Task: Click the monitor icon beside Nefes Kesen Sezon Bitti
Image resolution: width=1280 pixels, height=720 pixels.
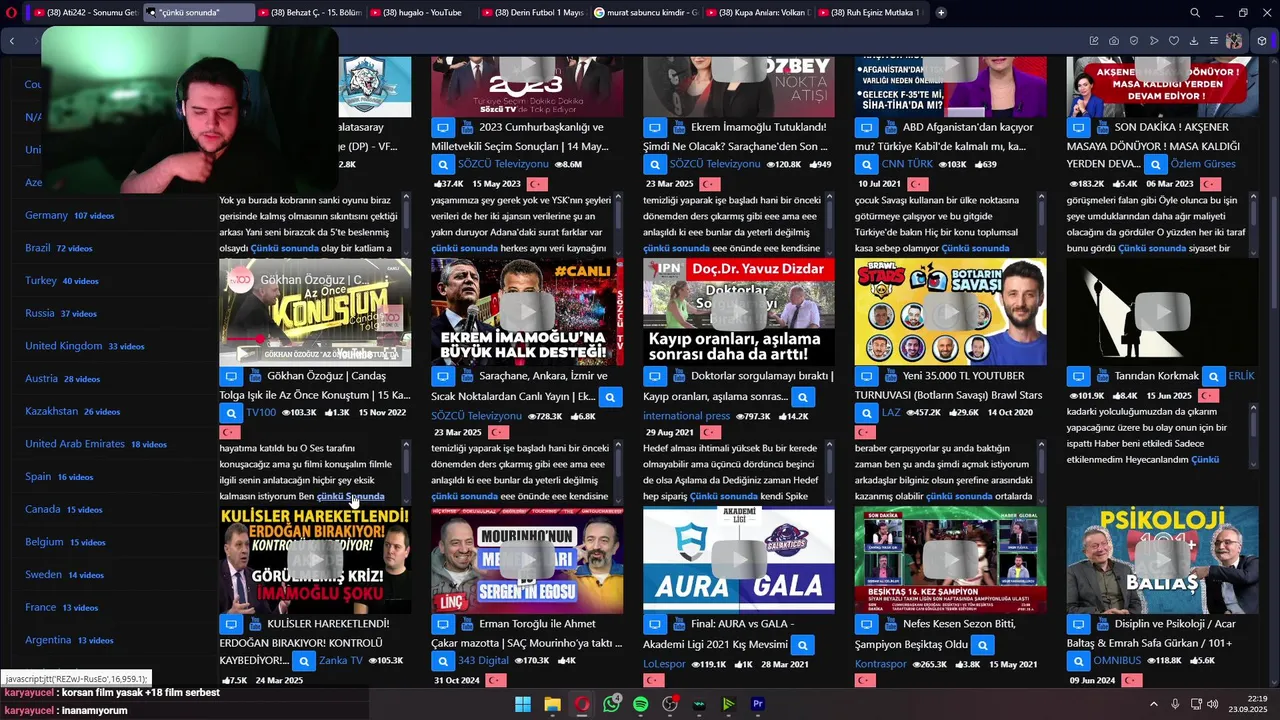Action: point(866,625)
